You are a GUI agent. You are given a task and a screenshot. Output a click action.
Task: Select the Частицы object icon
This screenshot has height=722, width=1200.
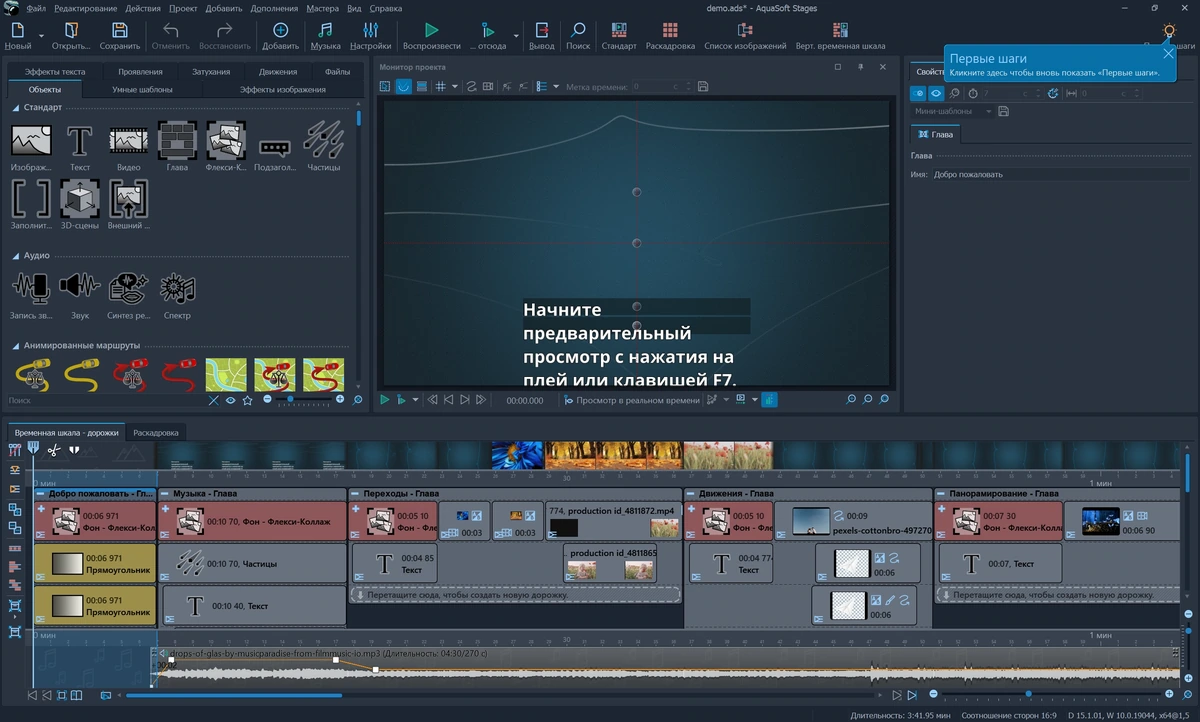(324, 141)
